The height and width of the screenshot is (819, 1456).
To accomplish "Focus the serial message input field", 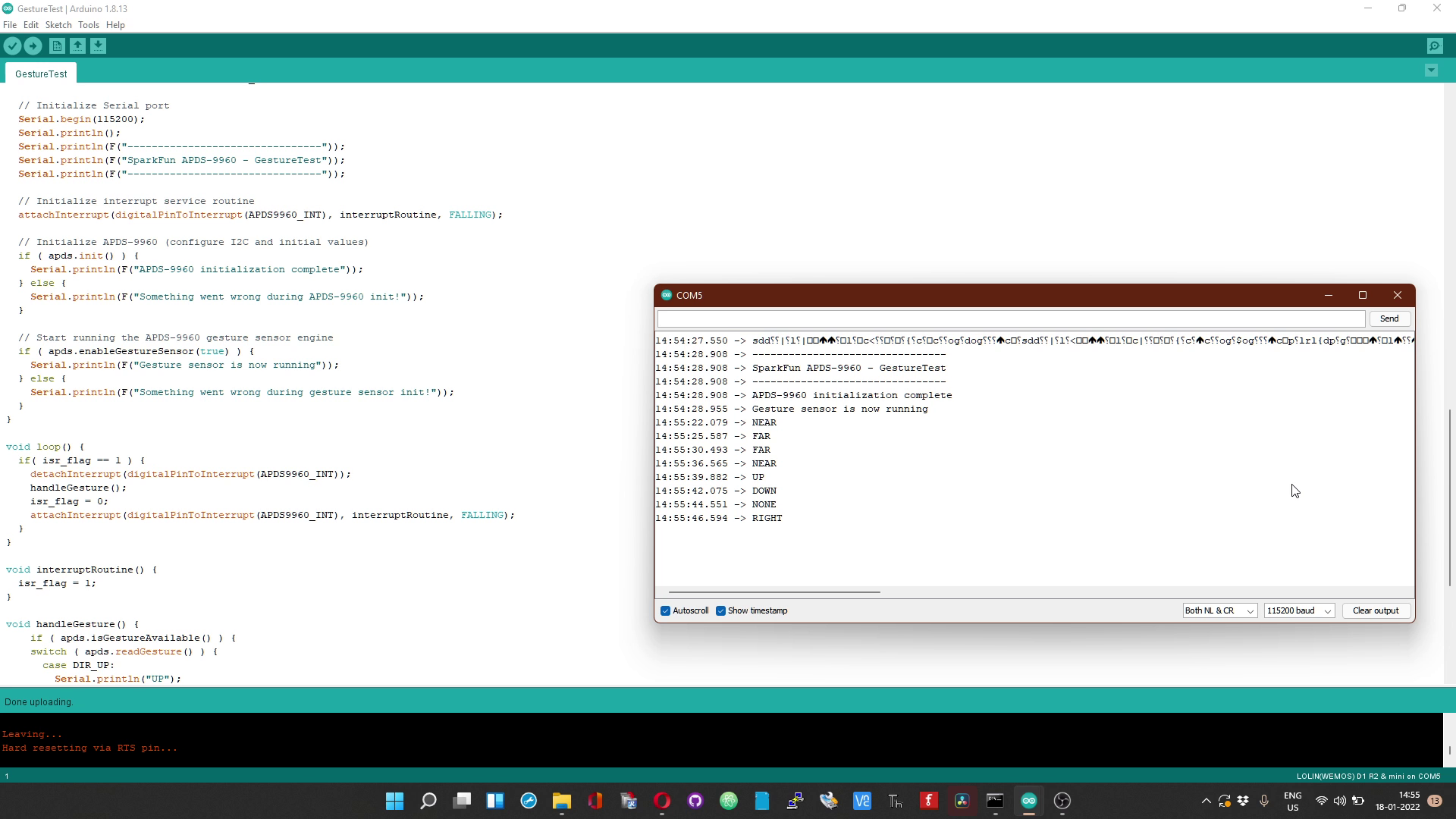I will 1011,318.
